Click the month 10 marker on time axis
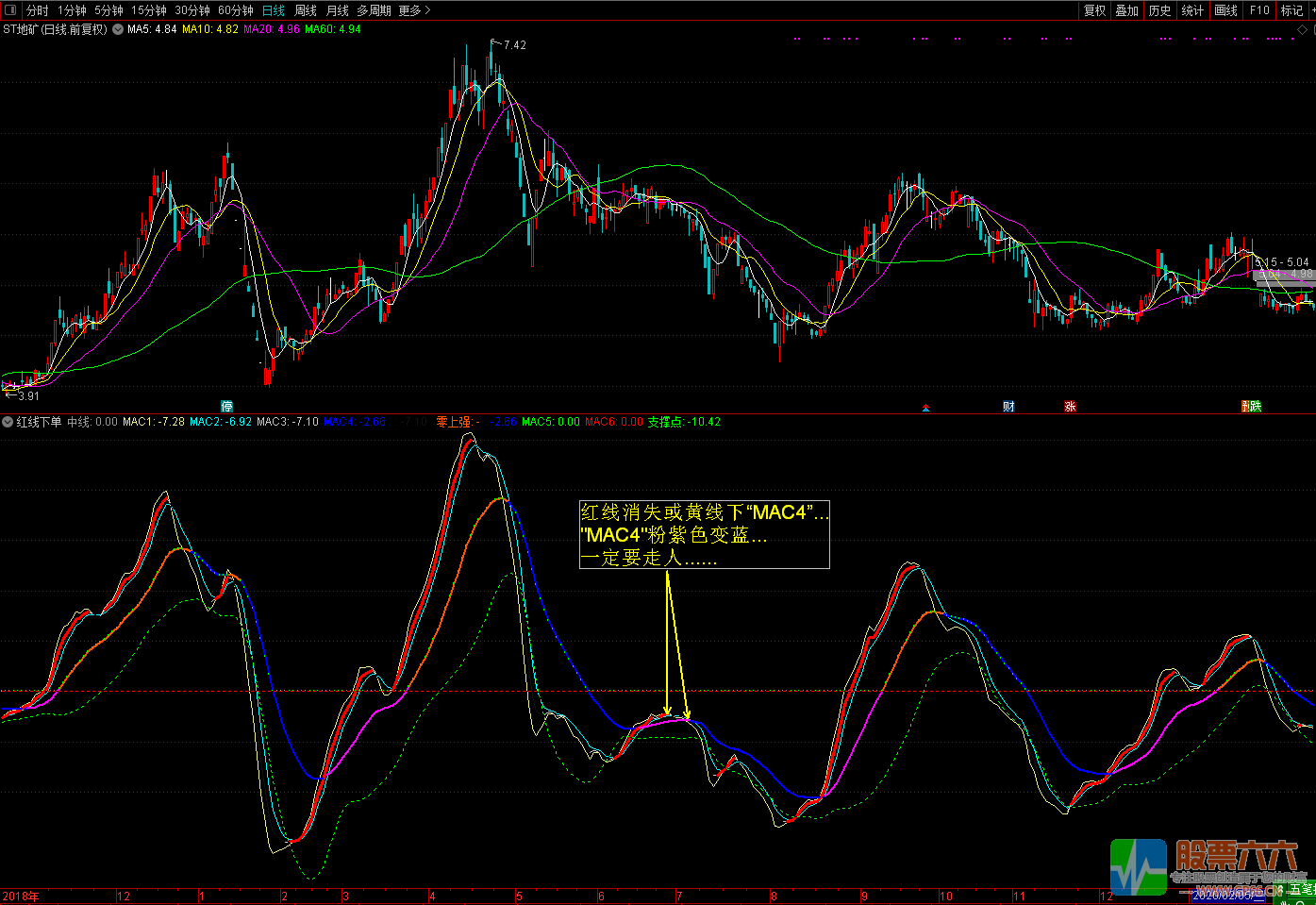This screenshot has height=905, width=1316. 946,897
